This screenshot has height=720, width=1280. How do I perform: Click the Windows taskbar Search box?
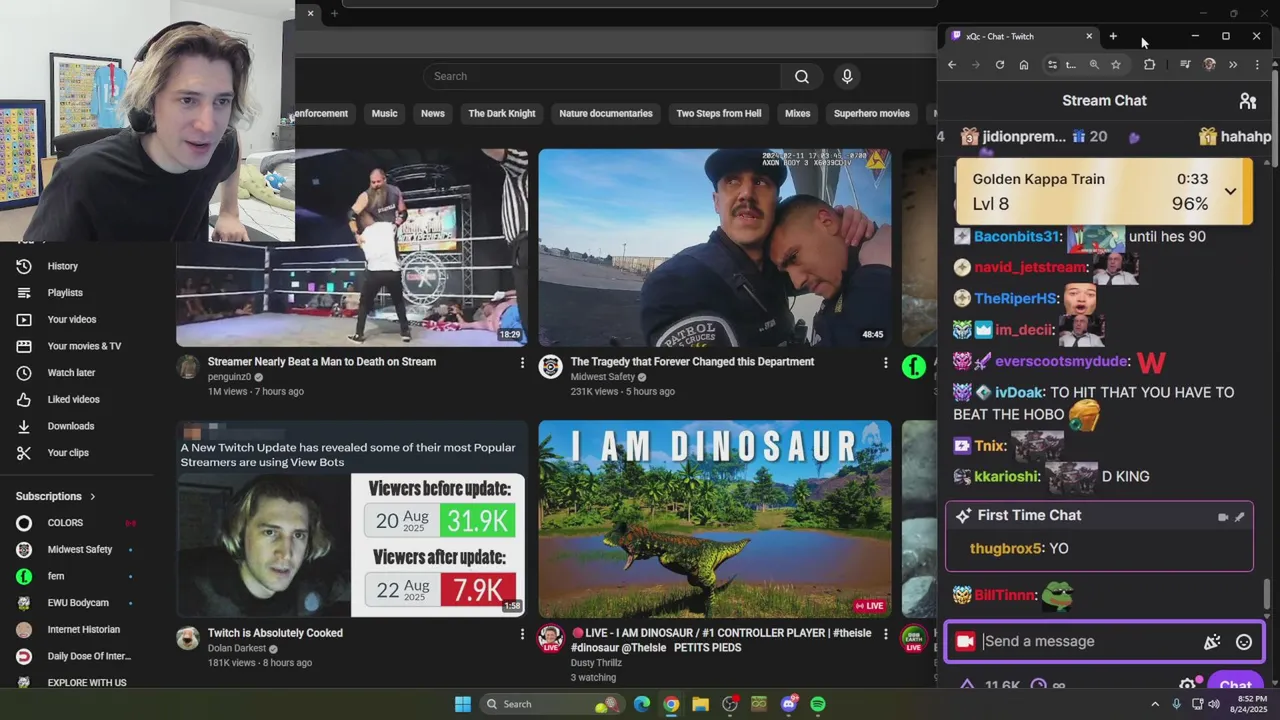pyautogui.click(x=551, y=704)
